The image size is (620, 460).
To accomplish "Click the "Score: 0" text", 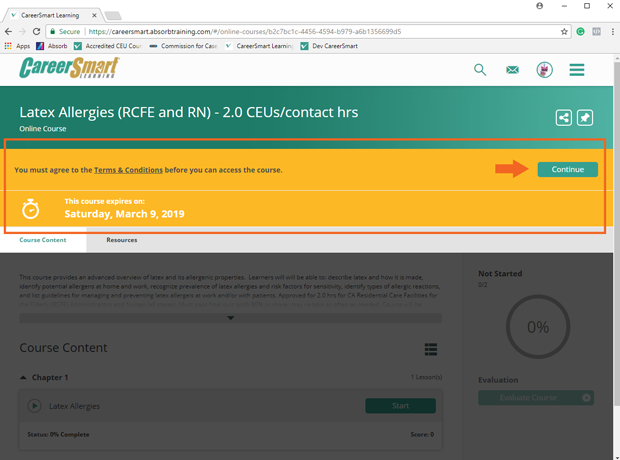I will pyautogui.click(x=422, y=435).
